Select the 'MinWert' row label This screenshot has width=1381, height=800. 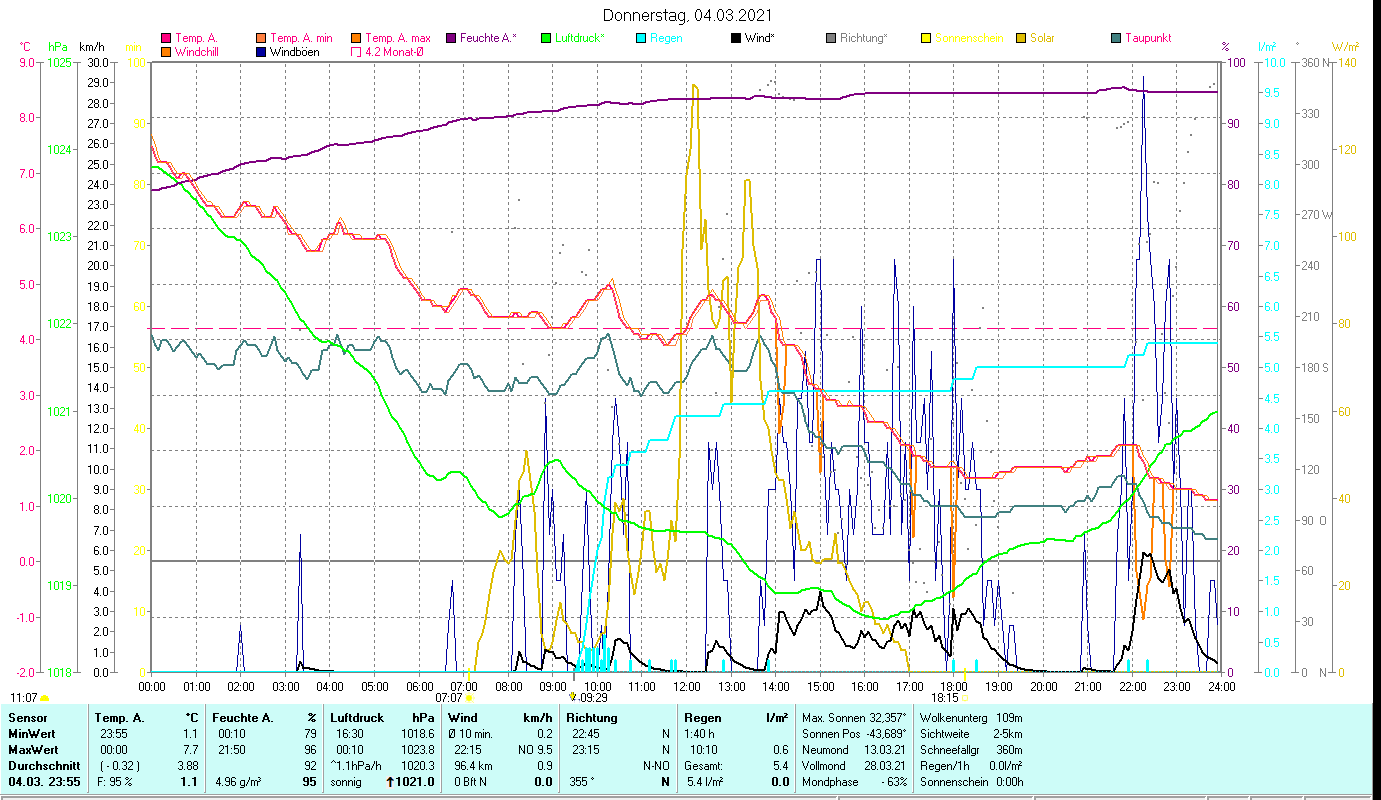(x=32, y=734)
